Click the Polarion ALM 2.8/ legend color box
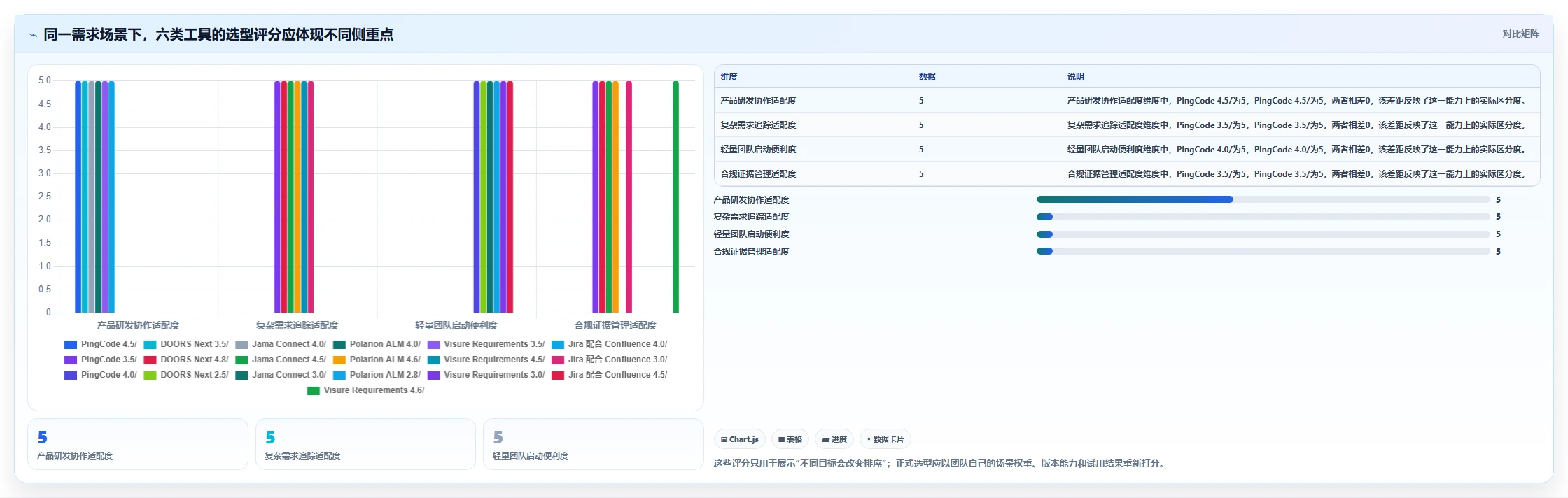1568x498 pixels. (339, 375)
